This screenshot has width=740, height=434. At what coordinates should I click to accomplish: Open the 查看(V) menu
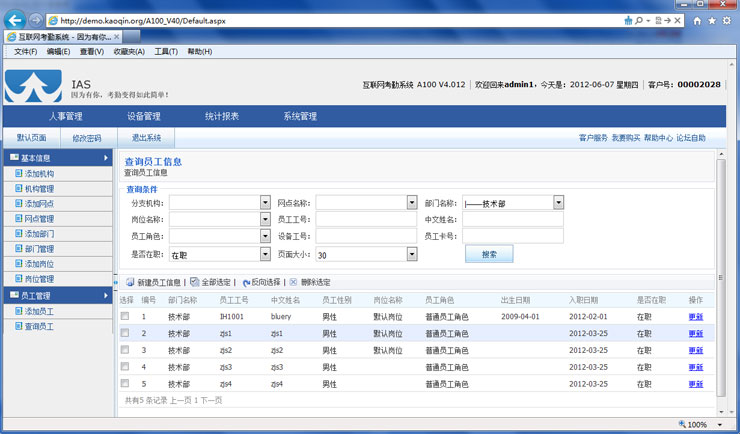(x=92, y=51)
